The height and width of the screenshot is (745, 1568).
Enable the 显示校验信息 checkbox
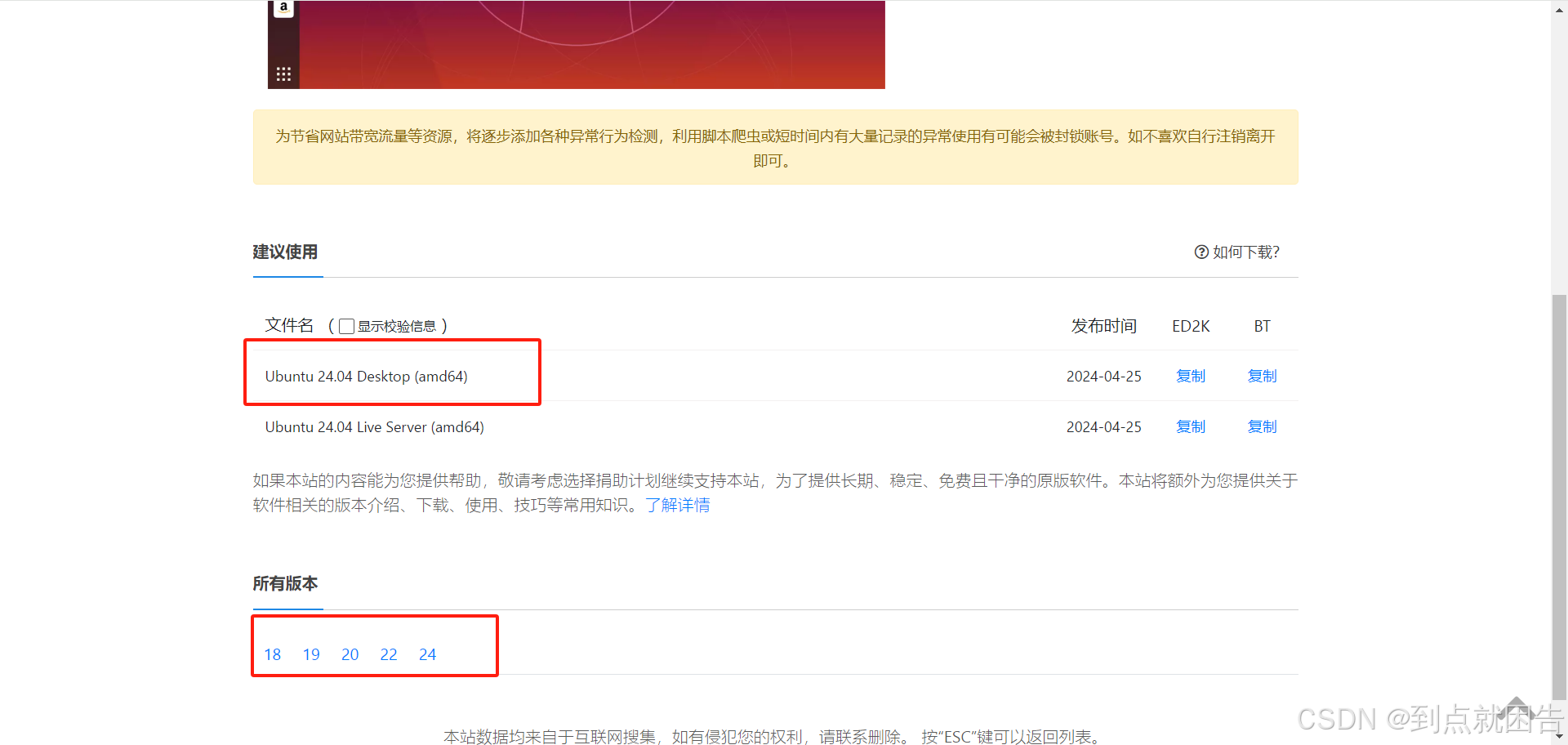tap(346, 326)
